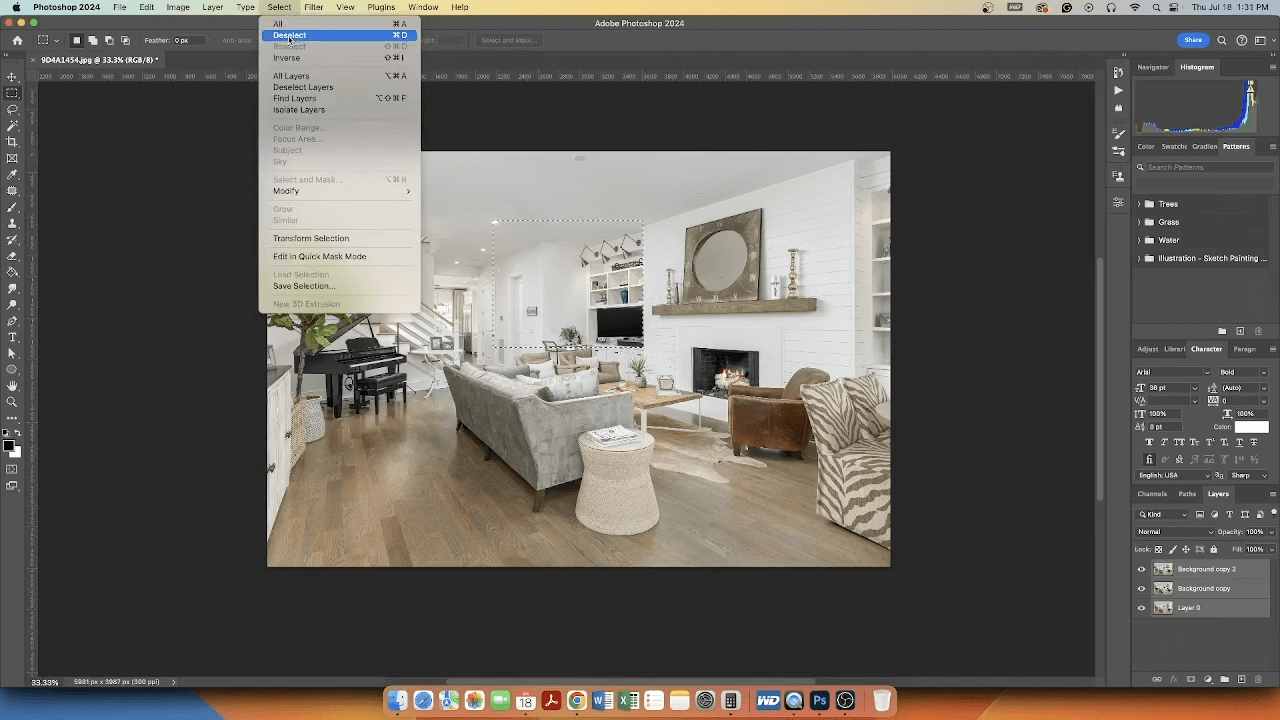Click the Create a new layer icon
The width and height of the screenshot is (1280, 720).
click(1242, 679)
